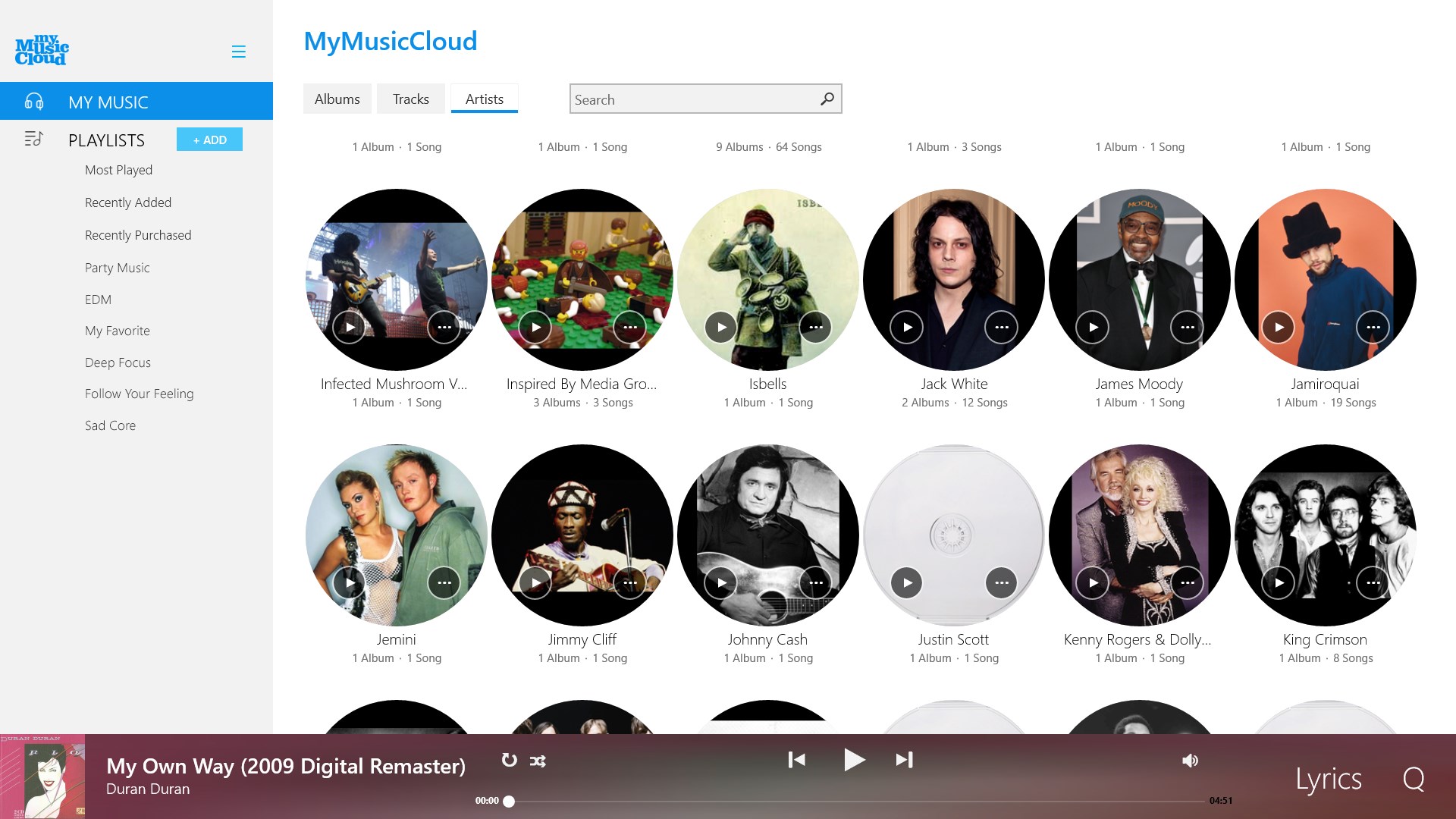Image resolution: width=1456 pixels, height=819 pixels.
Task: Skip to previous track
Action: coord(796,759)
